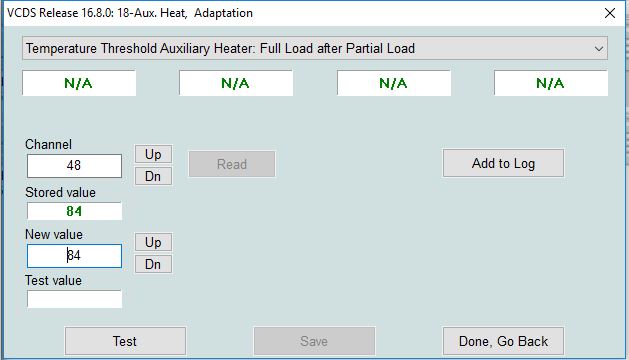Click the Channel input field showing 48

click(74, 166)
